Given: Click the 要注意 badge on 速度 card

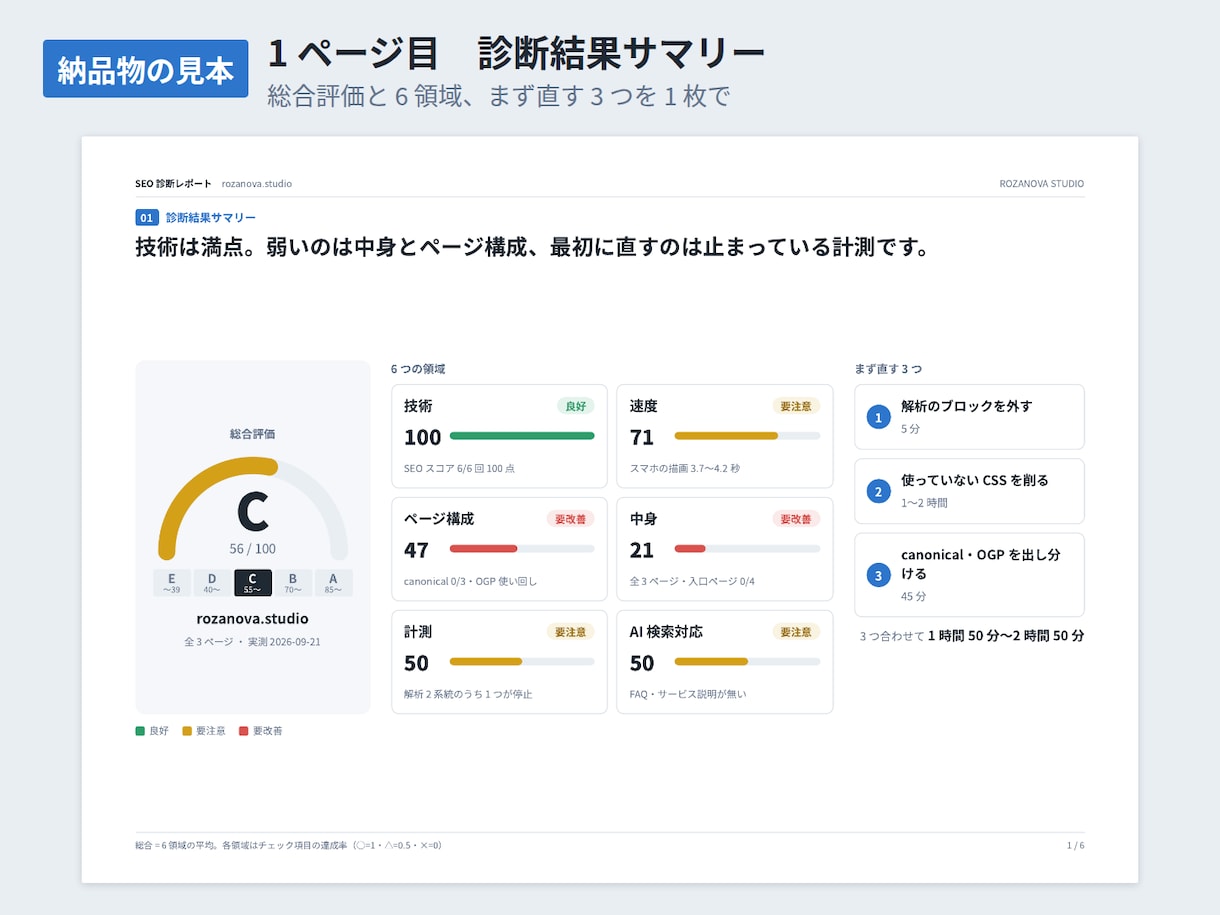Looking at the screenshot, I should [x=796, y=406].
